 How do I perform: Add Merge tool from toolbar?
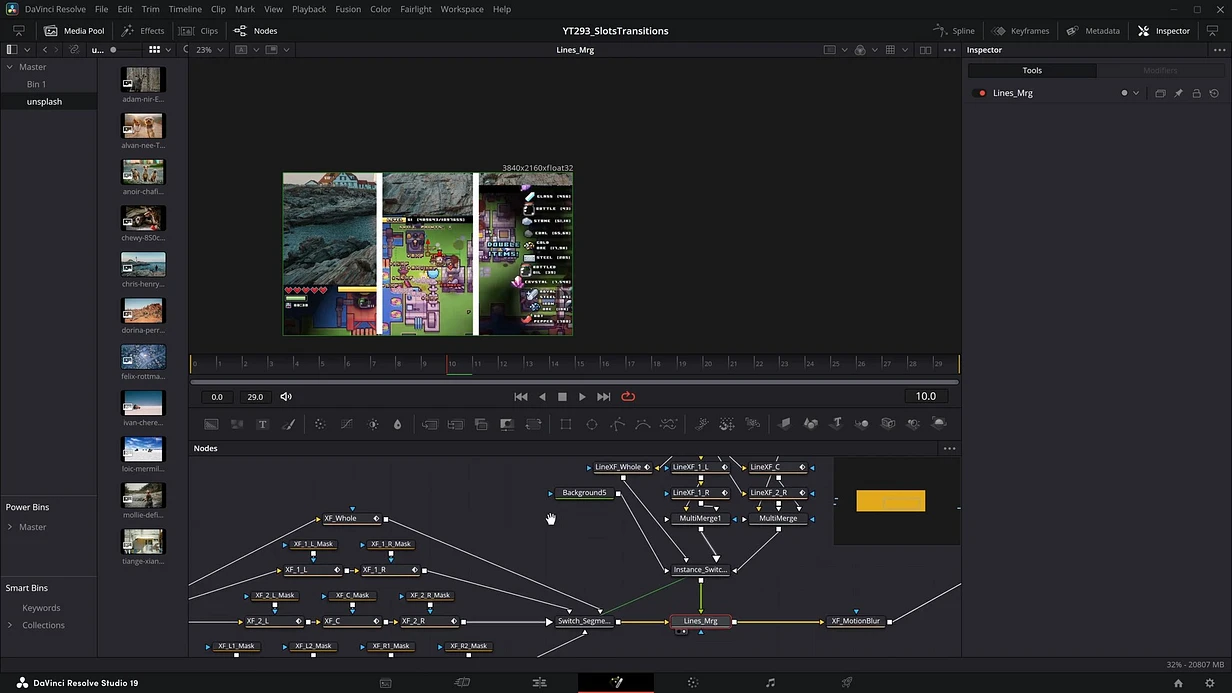tap(430, 424)
